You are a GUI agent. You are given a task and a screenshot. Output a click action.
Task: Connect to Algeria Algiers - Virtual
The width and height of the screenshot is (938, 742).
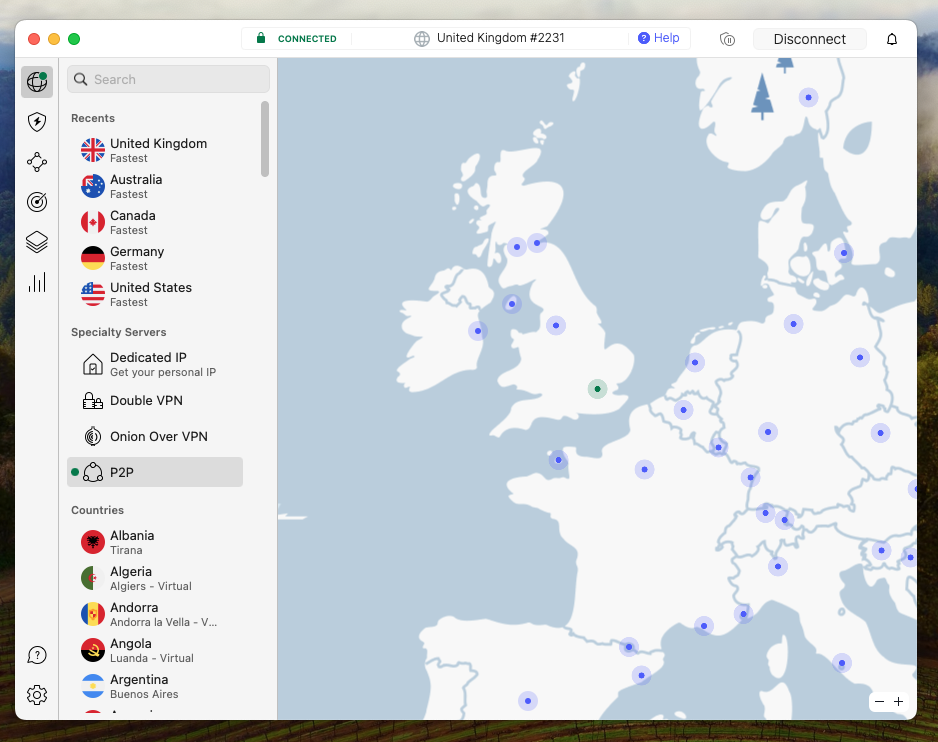155,578
